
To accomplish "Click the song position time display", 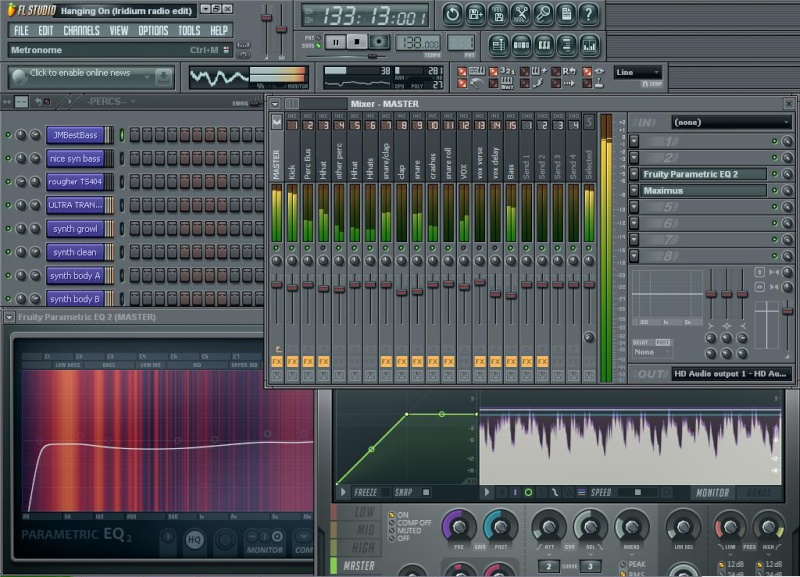I will (x=365, y=16).
